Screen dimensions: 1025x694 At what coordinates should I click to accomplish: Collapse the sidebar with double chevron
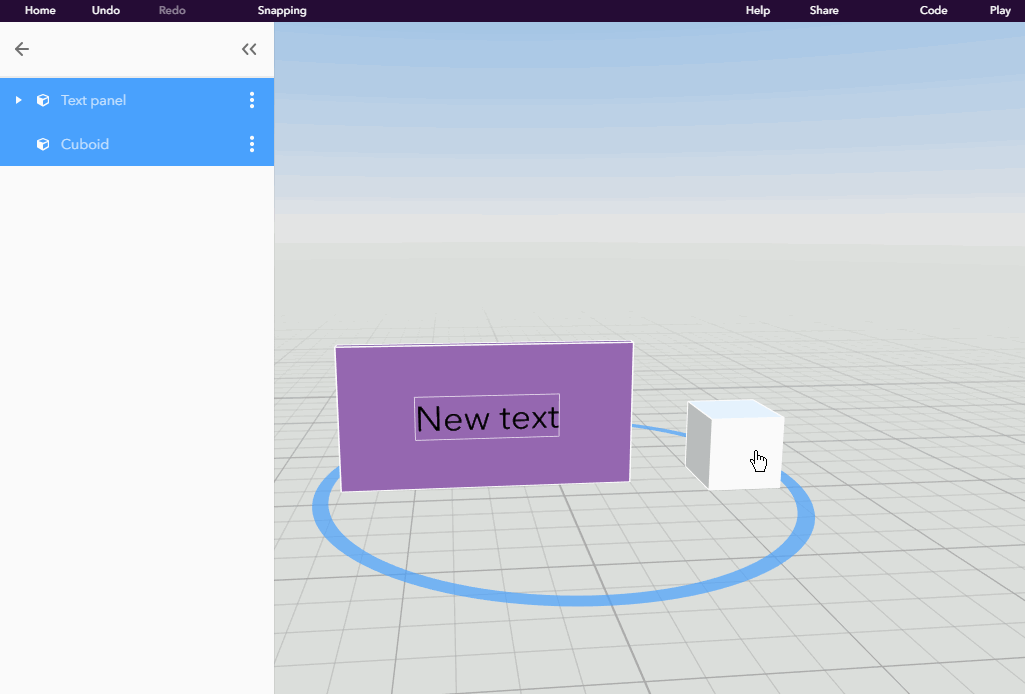(x=249, y=49)
